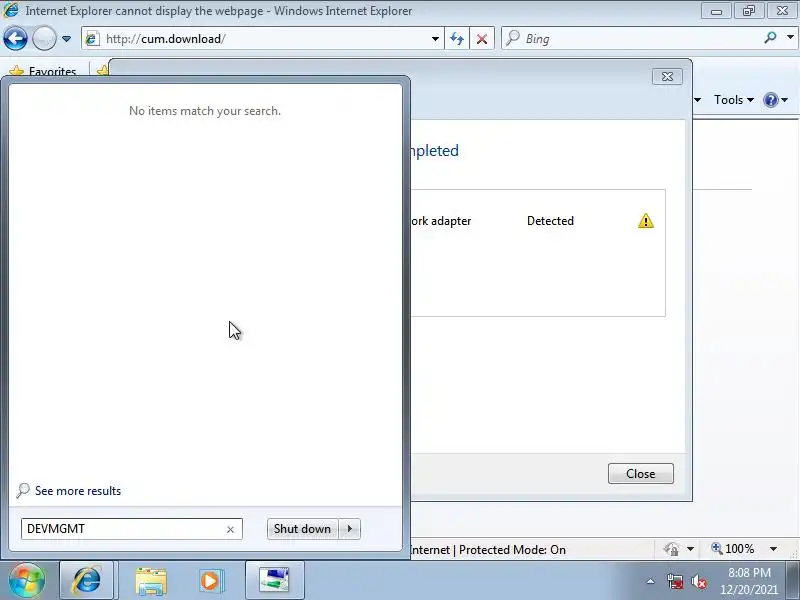Screen dimensions: 800x600
Task: Click the IE status bar security icon
Action: click(671, 549)
